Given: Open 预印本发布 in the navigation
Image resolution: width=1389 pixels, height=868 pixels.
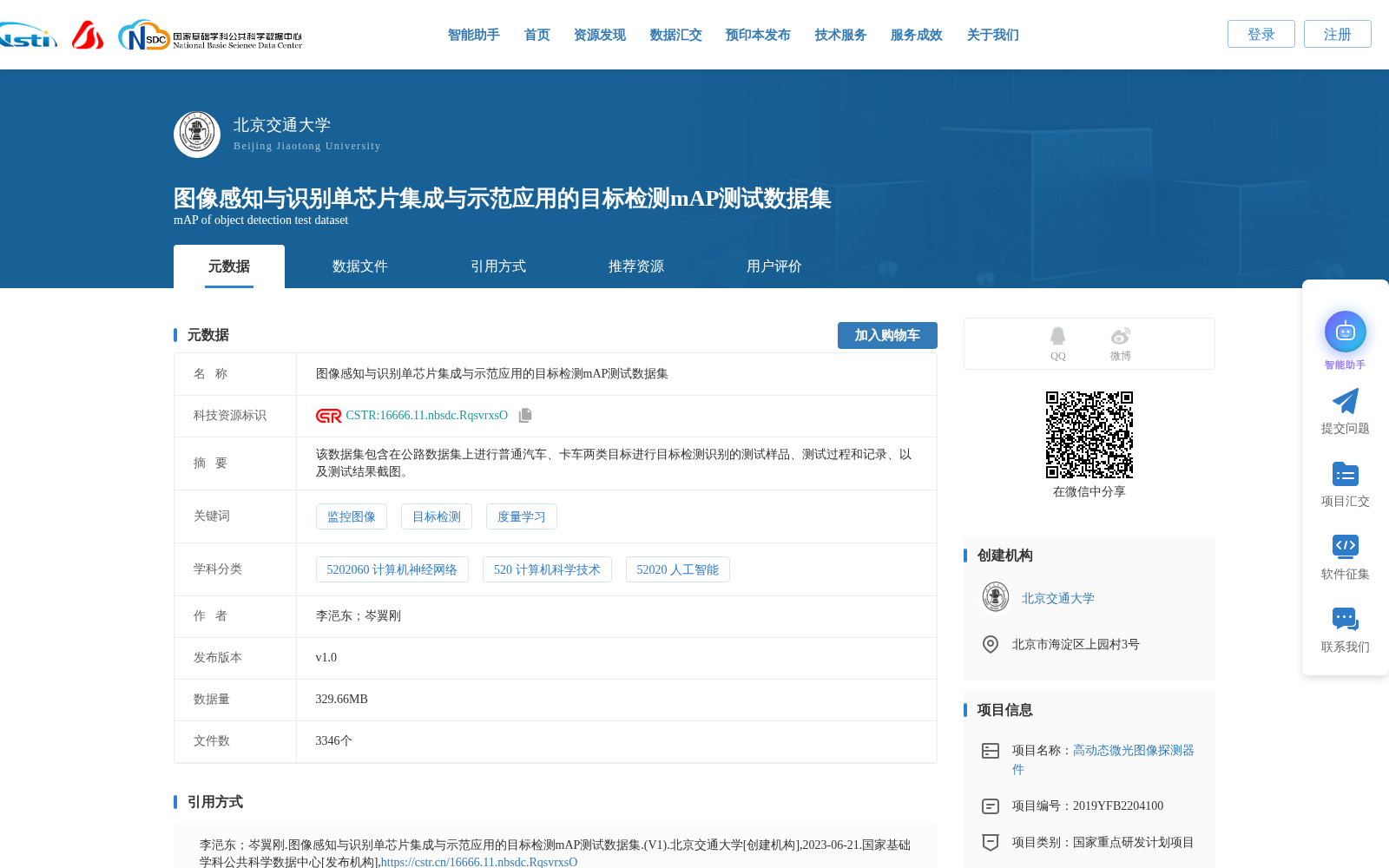Looking at the screenshot, I should (x=758, y=35).
